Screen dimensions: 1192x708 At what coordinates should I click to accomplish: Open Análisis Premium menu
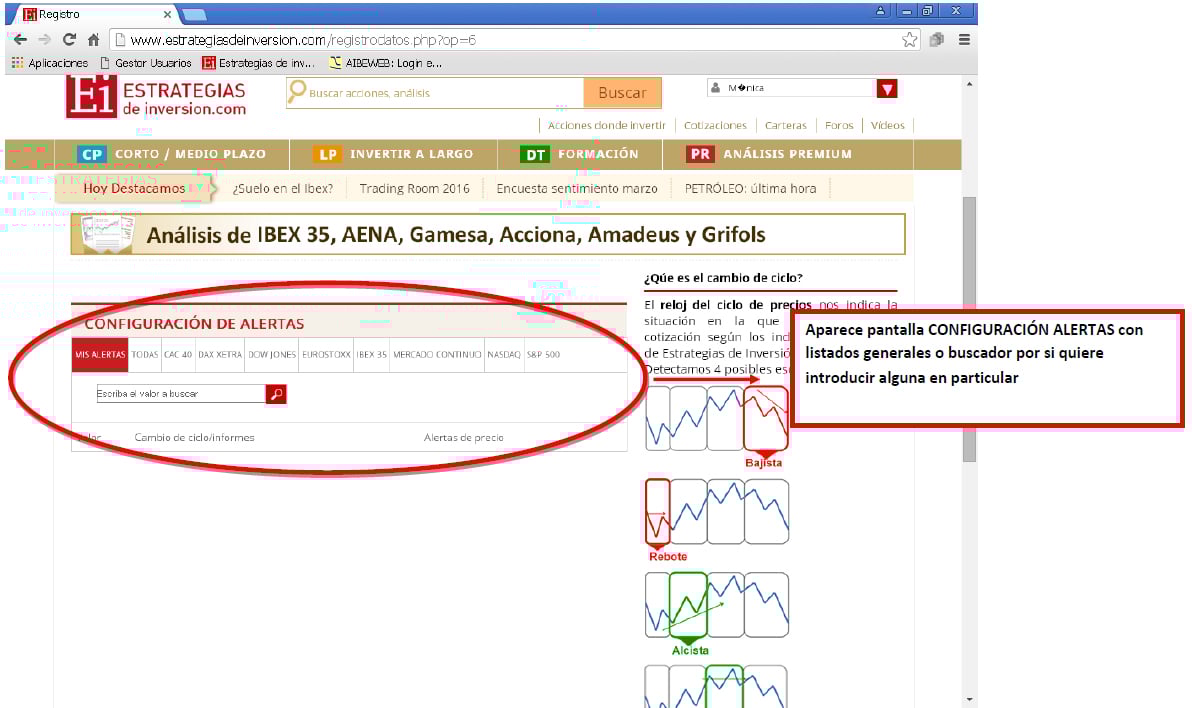[769, 154]
